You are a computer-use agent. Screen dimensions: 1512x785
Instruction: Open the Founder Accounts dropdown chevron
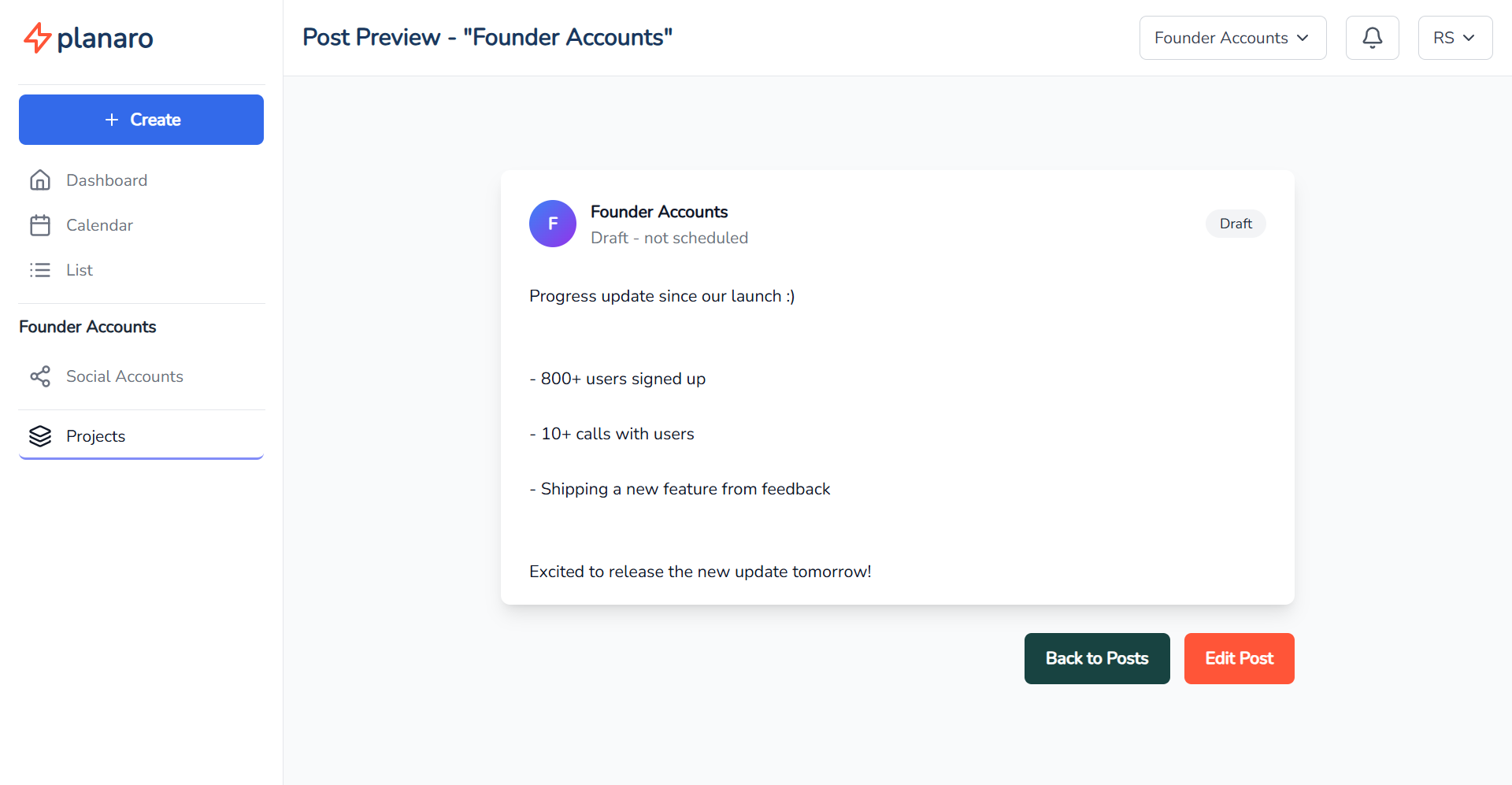coord(1303,37)
